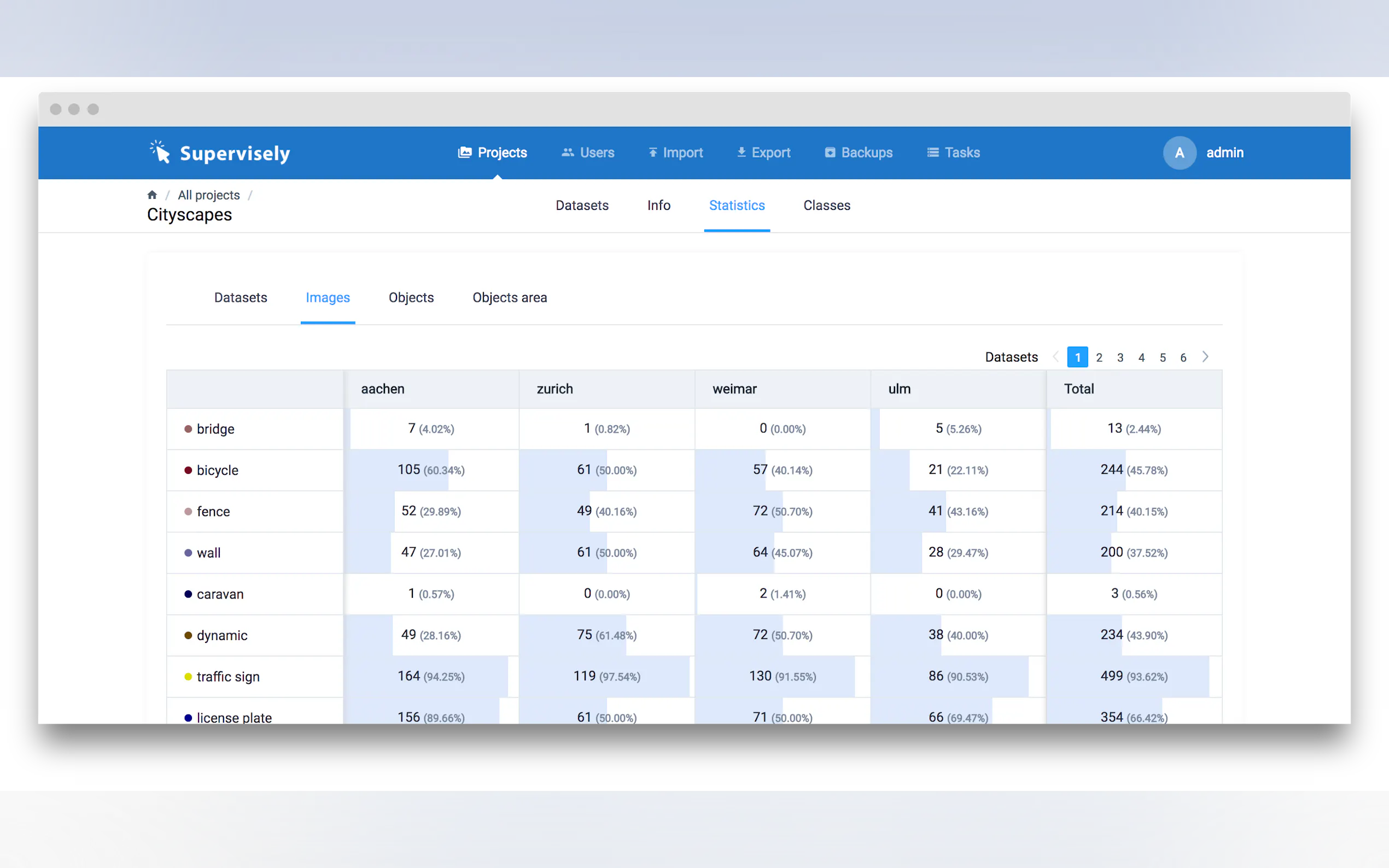Open the admin user menu
The width and height of the screenshot is (1389, 868).
pyautogui.click(x=1224, y=153)
